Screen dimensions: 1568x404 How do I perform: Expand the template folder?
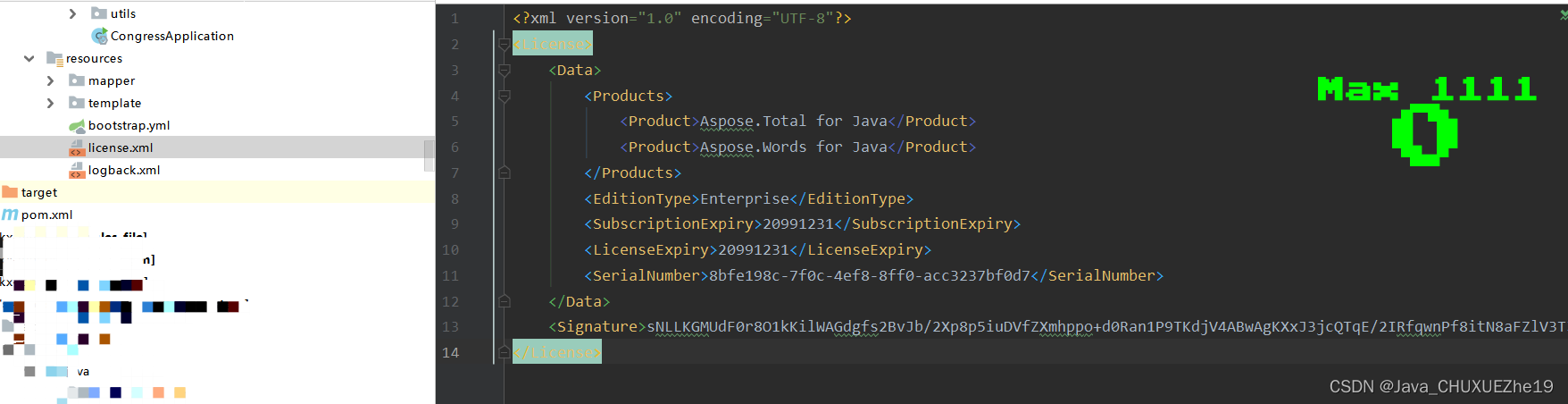pyautogui.click(x=50, y=103)
